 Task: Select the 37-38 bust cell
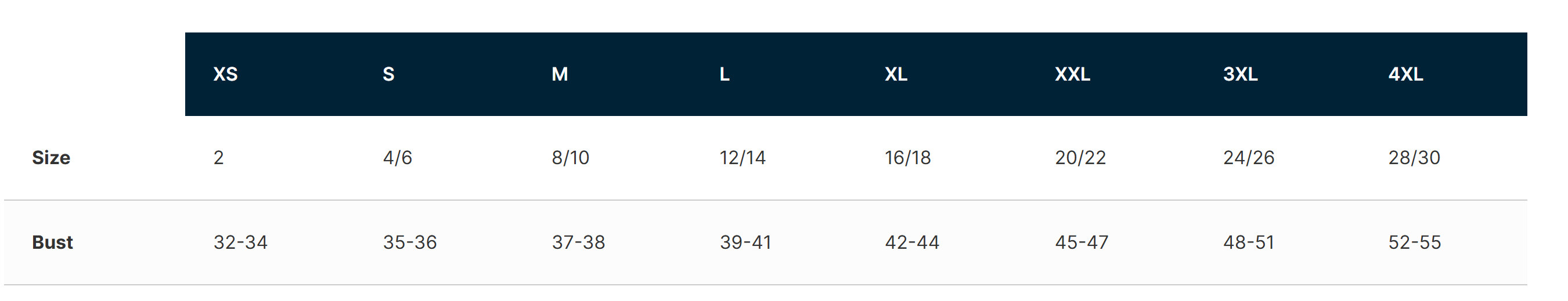[x=578, y=242]
